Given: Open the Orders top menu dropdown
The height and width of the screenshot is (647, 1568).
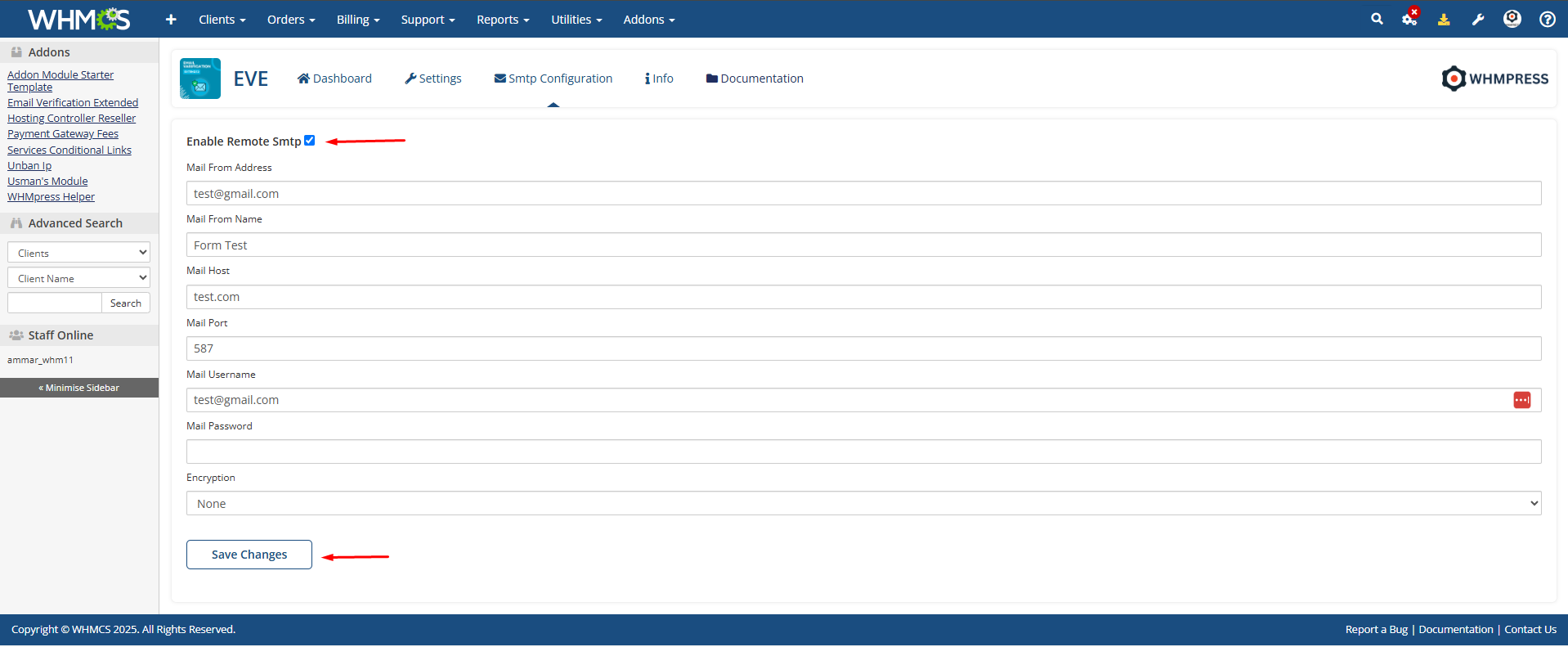Looking at the screenshot, I should (291, 20).
